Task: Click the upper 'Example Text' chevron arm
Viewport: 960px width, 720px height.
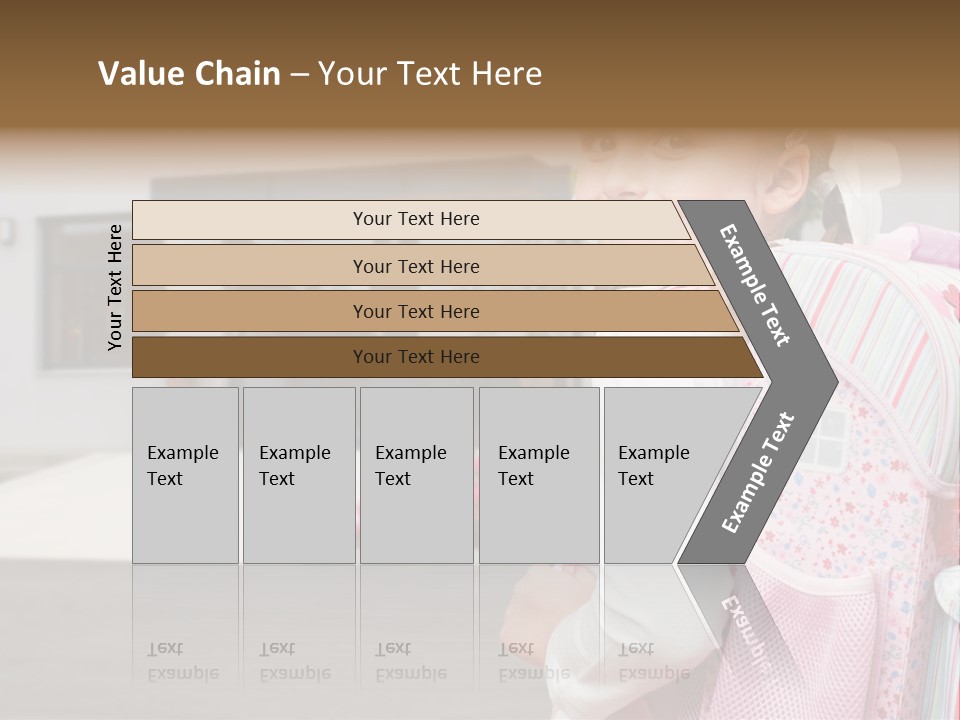Action: pyautogui.click(x=755, y=284)
